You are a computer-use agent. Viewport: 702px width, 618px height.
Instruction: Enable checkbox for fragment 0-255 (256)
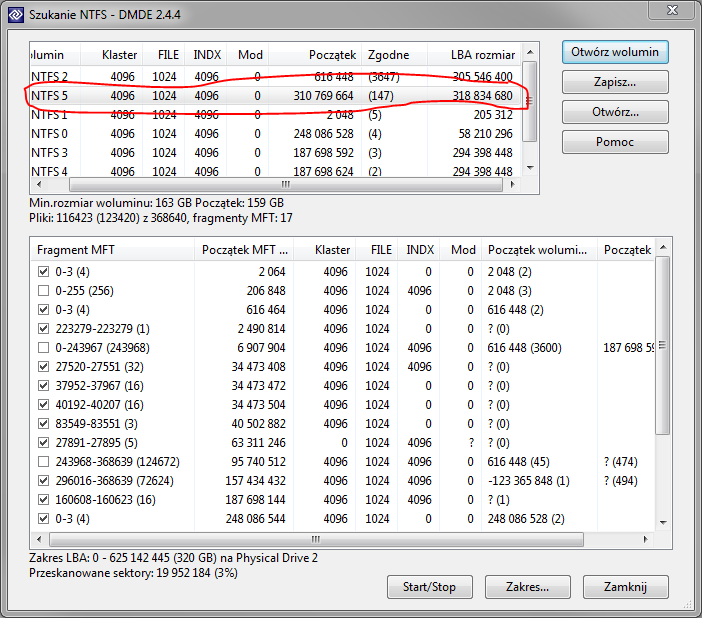pyautogui.click(x=43, y=291)
